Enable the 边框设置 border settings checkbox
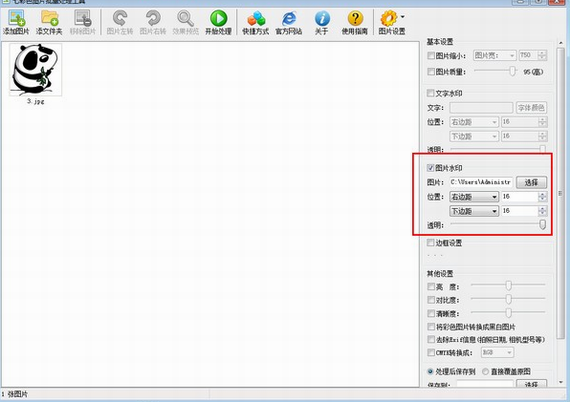This screenshot has width=570, height=402. 430,242
